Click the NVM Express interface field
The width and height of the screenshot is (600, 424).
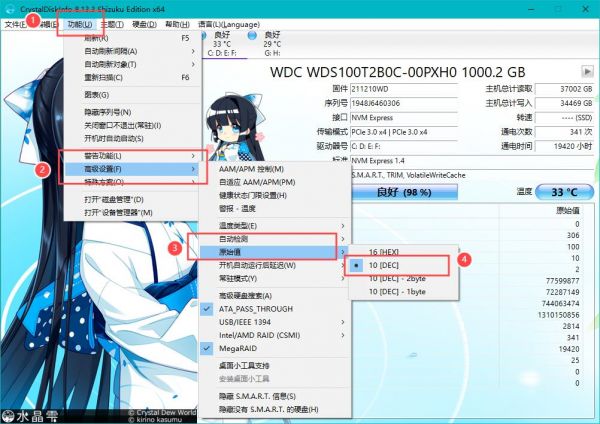point(404,117)
